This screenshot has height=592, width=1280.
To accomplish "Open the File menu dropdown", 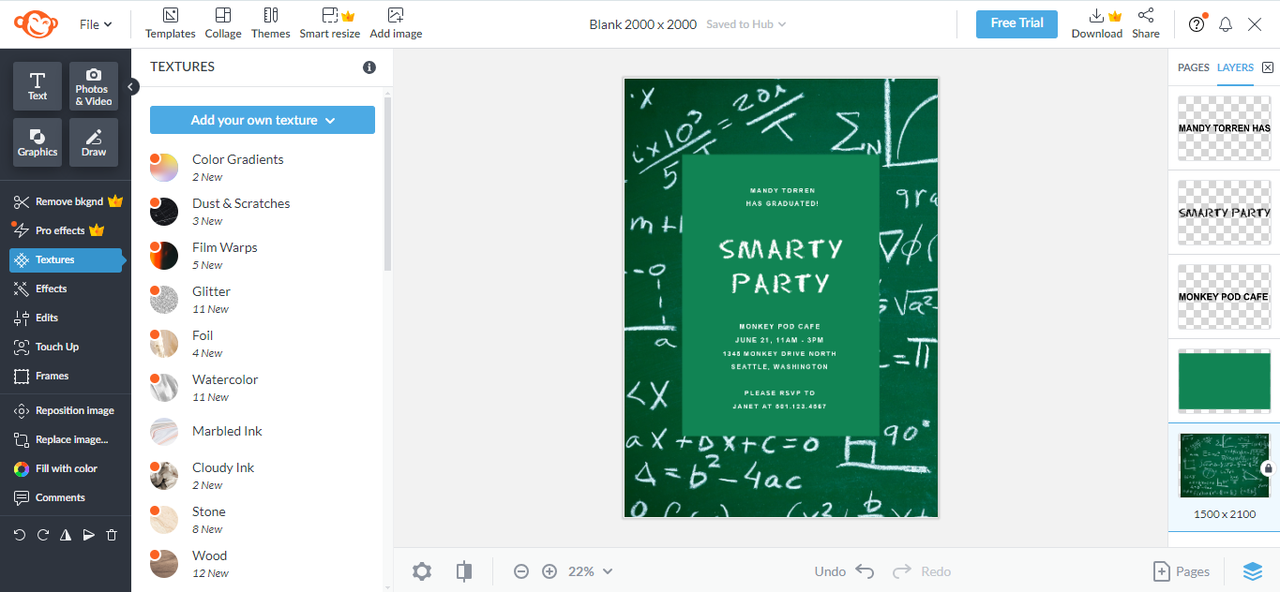I will [x=96, y=24].
